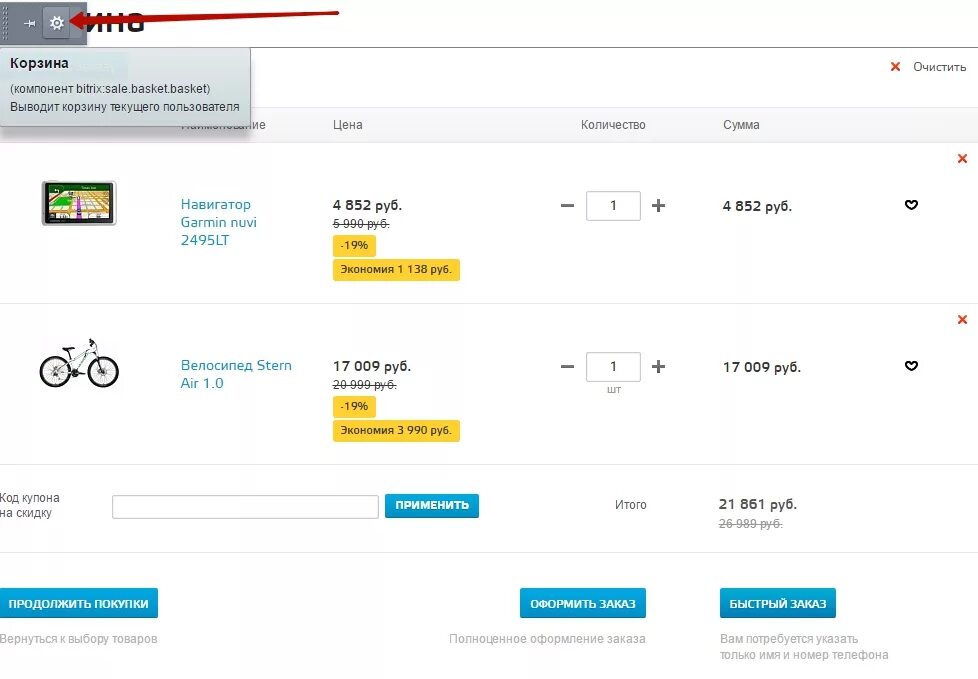Screen dimensions: 978x679
Task: Click Экономия 3 990 руб. badge
Action: 396,430
